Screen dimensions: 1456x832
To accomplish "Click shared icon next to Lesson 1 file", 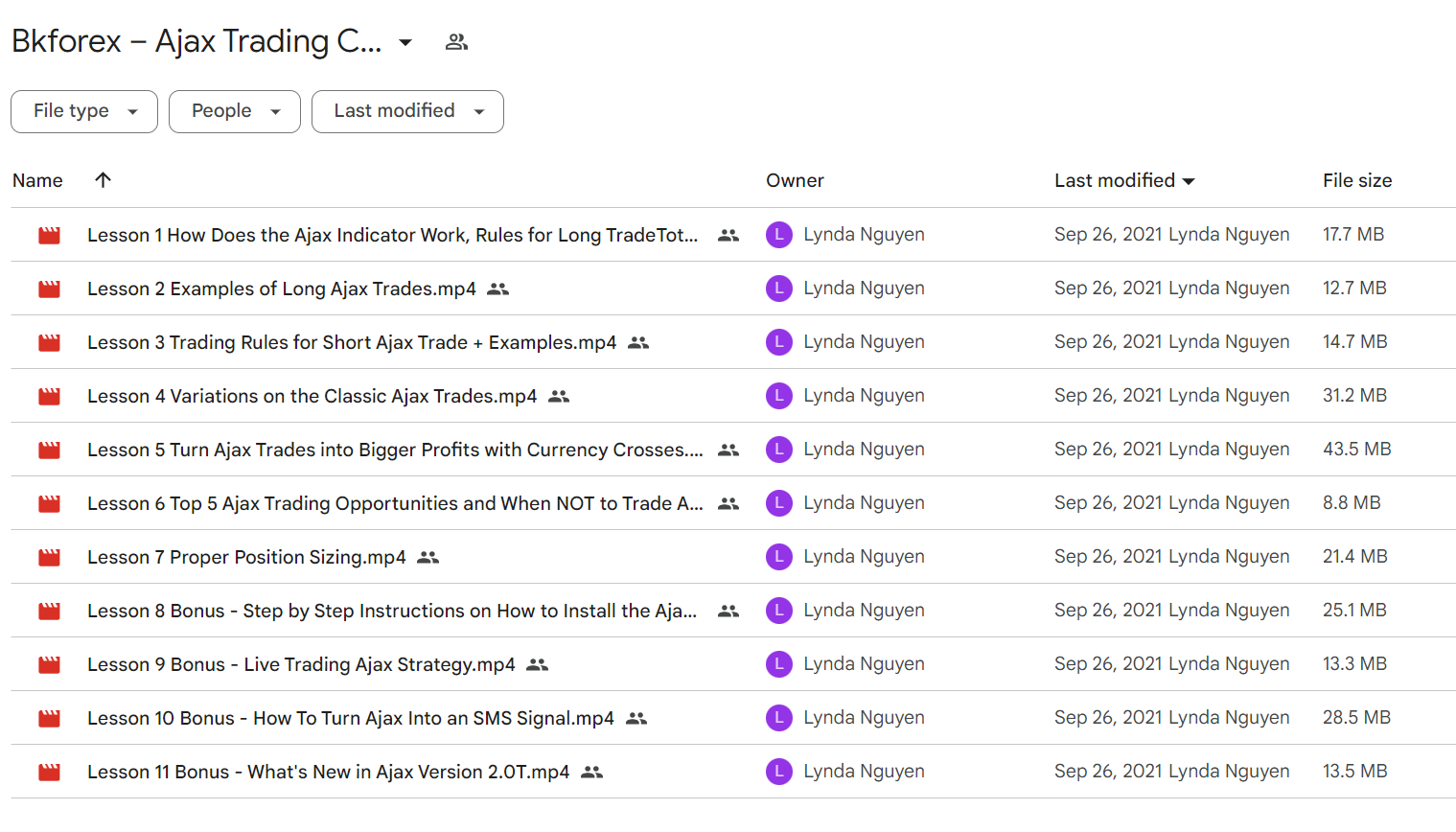I will tap(728, 235).
